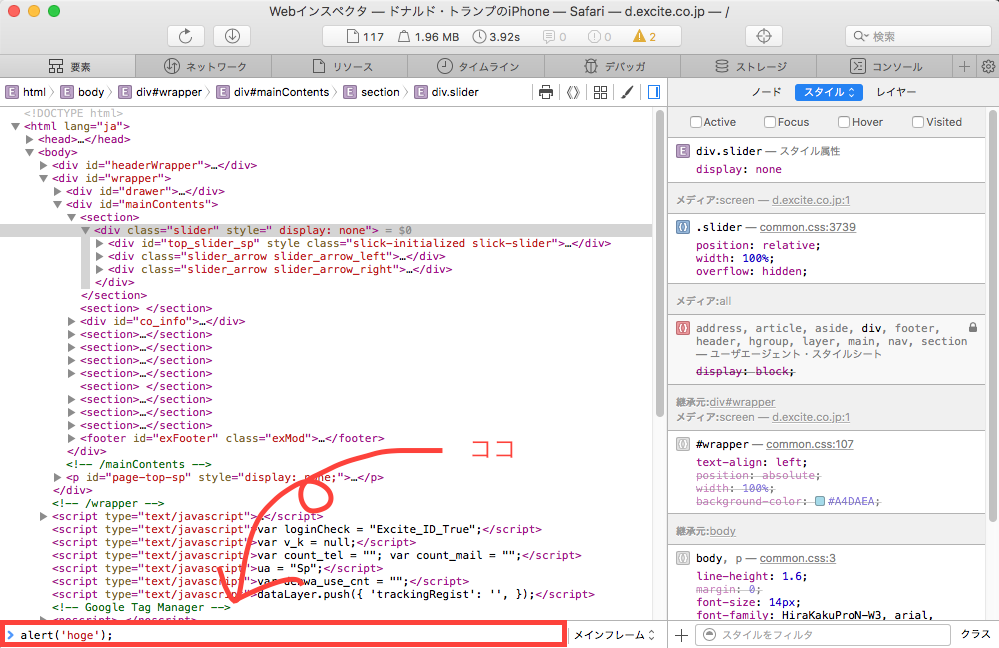Enable the Hover pseudo-class checkbox
The width and height of the screenshot is (999, 648).
tap(844, 122)
